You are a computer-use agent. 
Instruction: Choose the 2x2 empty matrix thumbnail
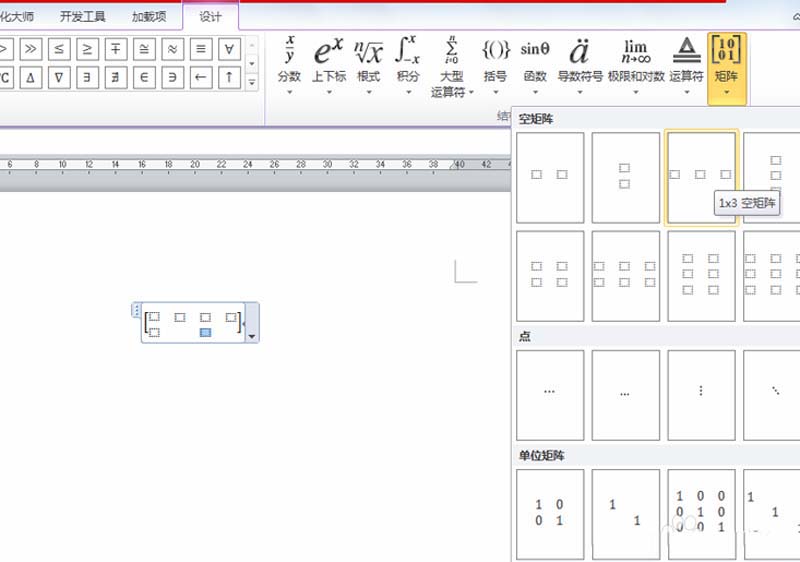point(550,275)
